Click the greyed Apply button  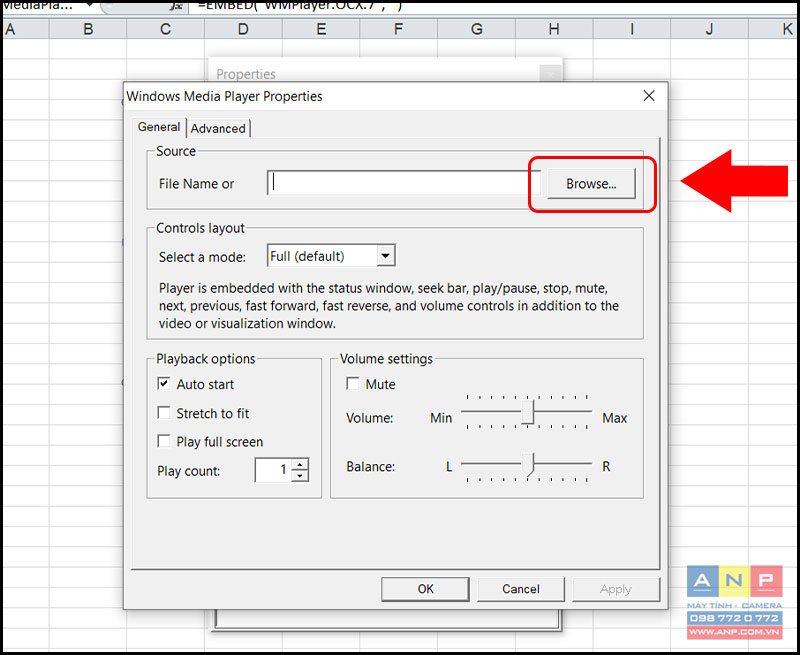[x=616, y=589]
